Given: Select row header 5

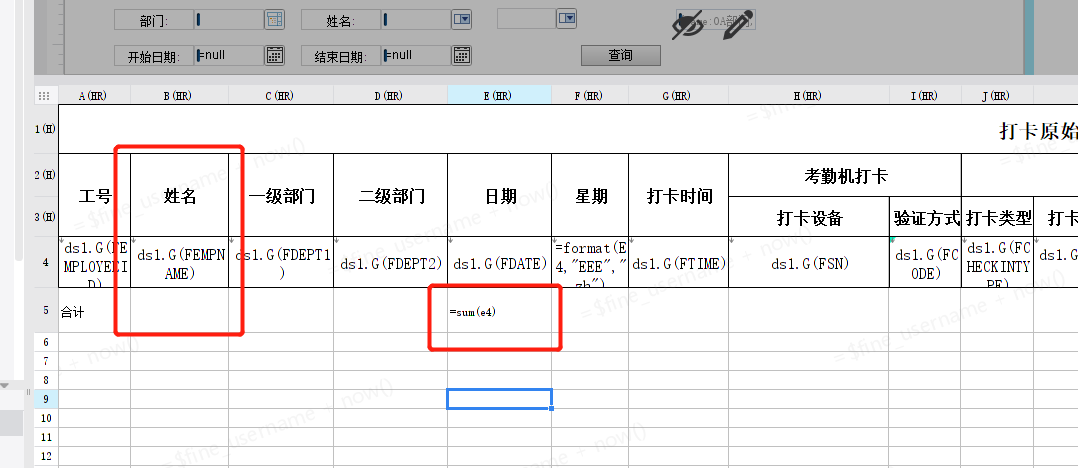Looking at the screenshot, I should (x=46, y=310).
